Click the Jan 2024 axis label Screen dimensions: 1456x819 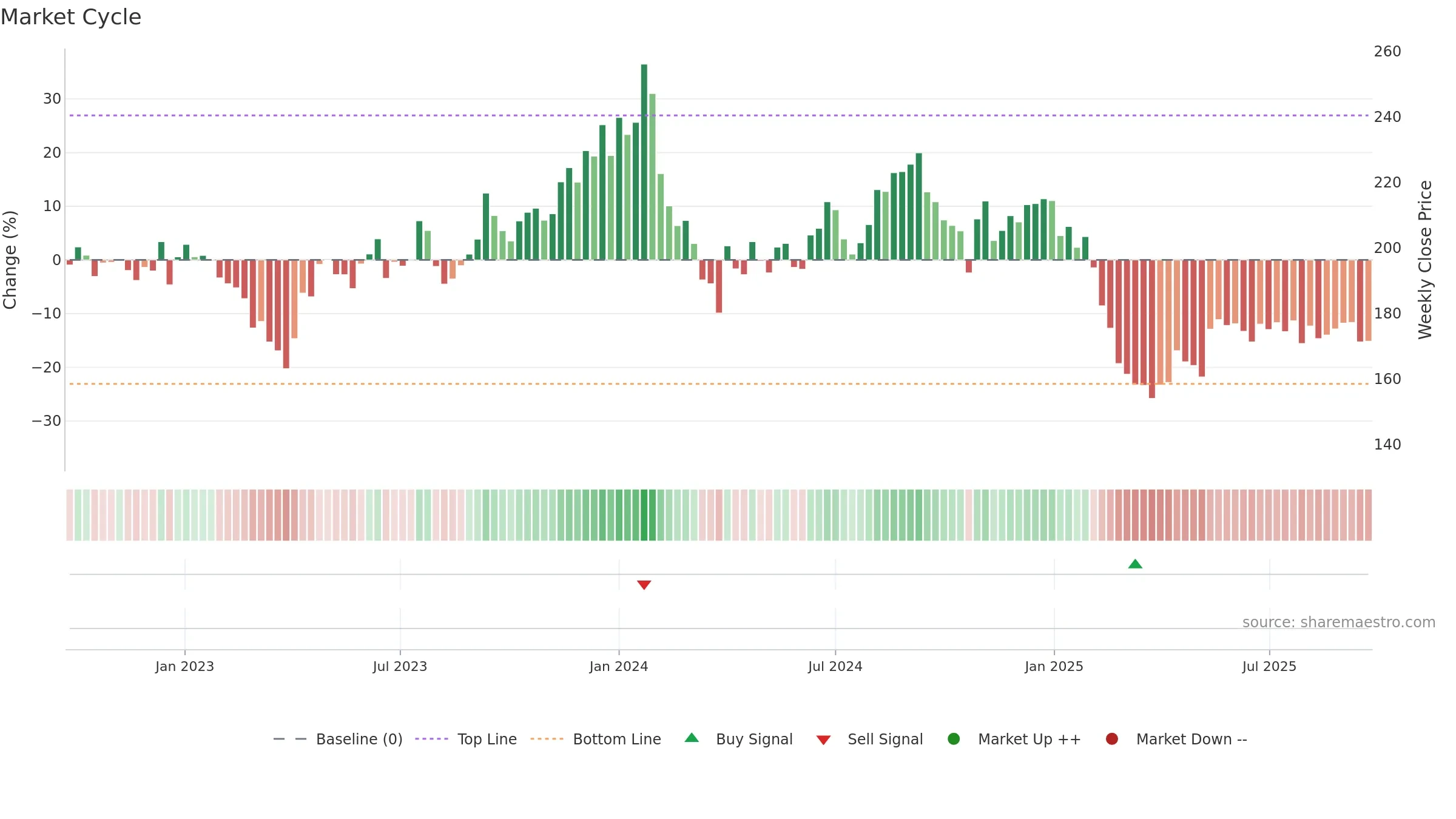point(619,666)
